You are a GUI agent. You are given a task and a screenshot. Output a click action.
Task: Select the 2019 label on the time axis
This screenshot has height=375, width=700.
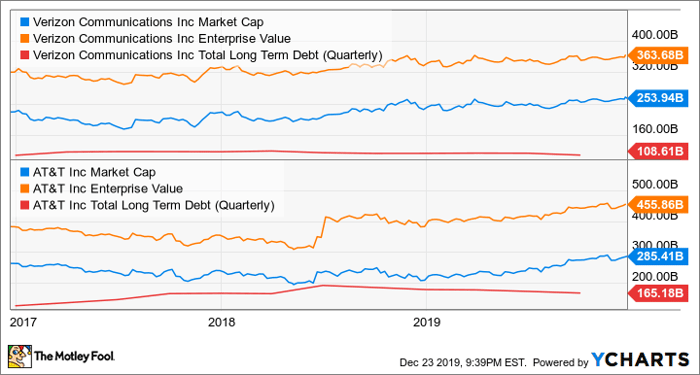tap(427, 322)
